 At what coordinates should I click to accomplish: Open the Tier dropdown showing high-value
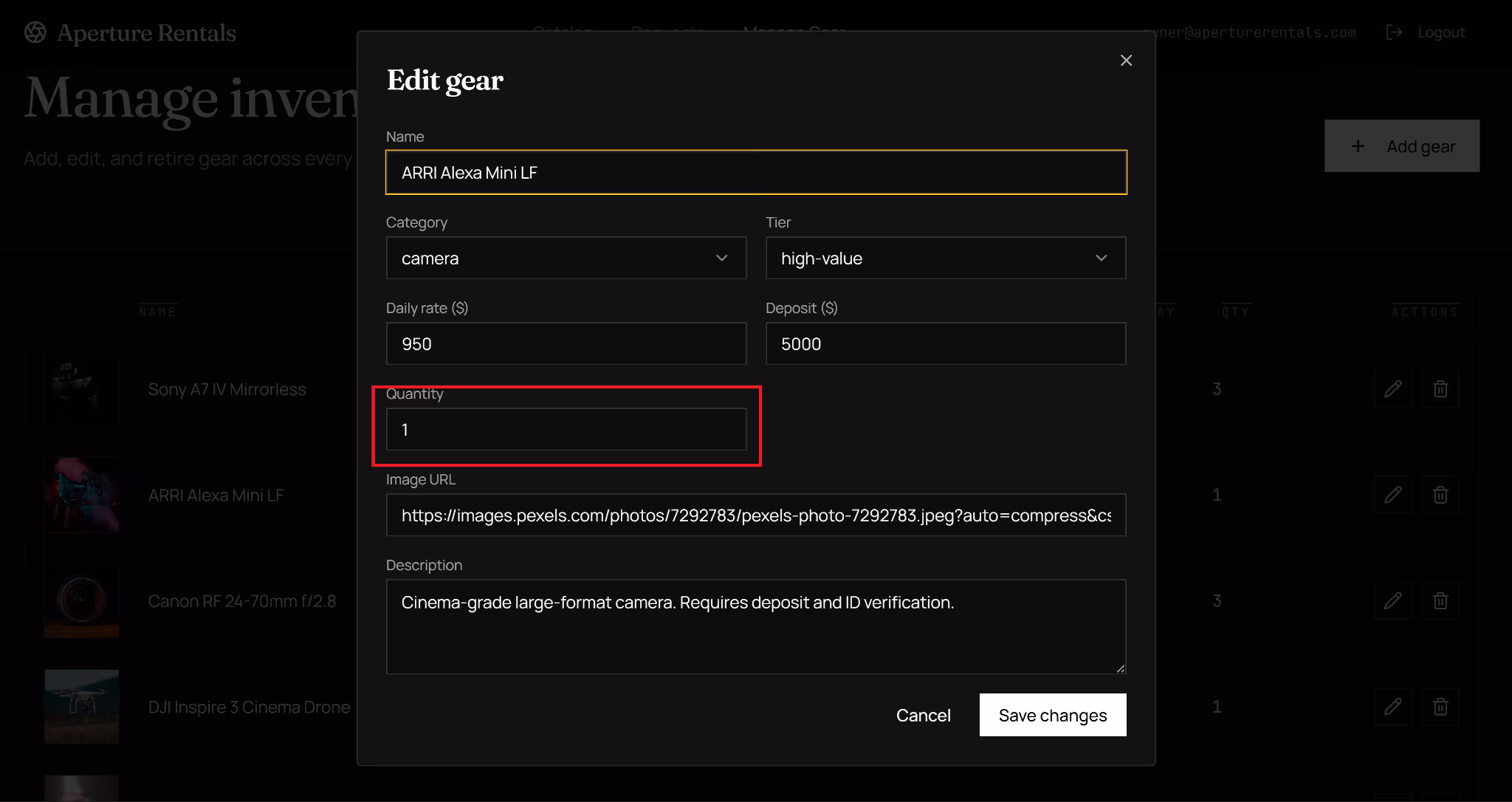click(946, 258)
